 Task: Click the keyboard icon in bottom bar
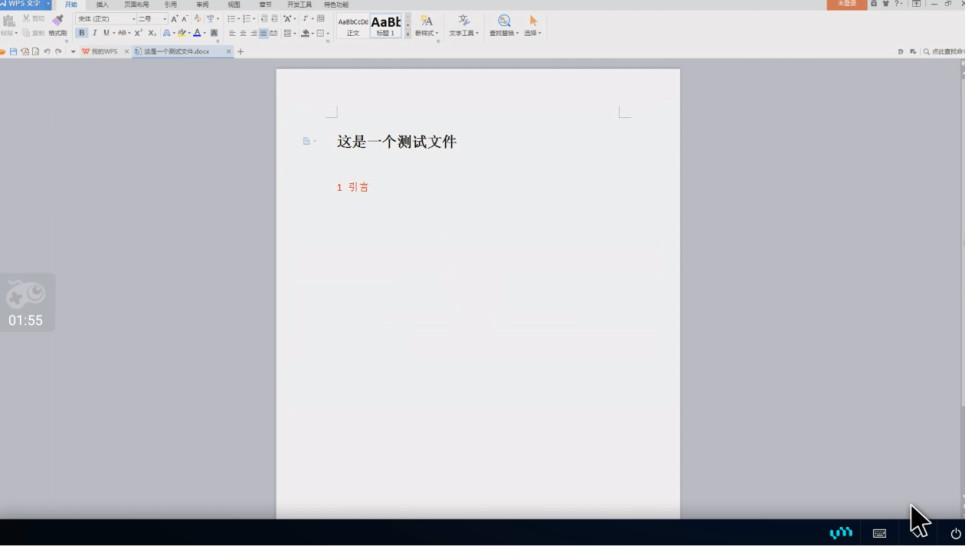[x=879, y=533]
